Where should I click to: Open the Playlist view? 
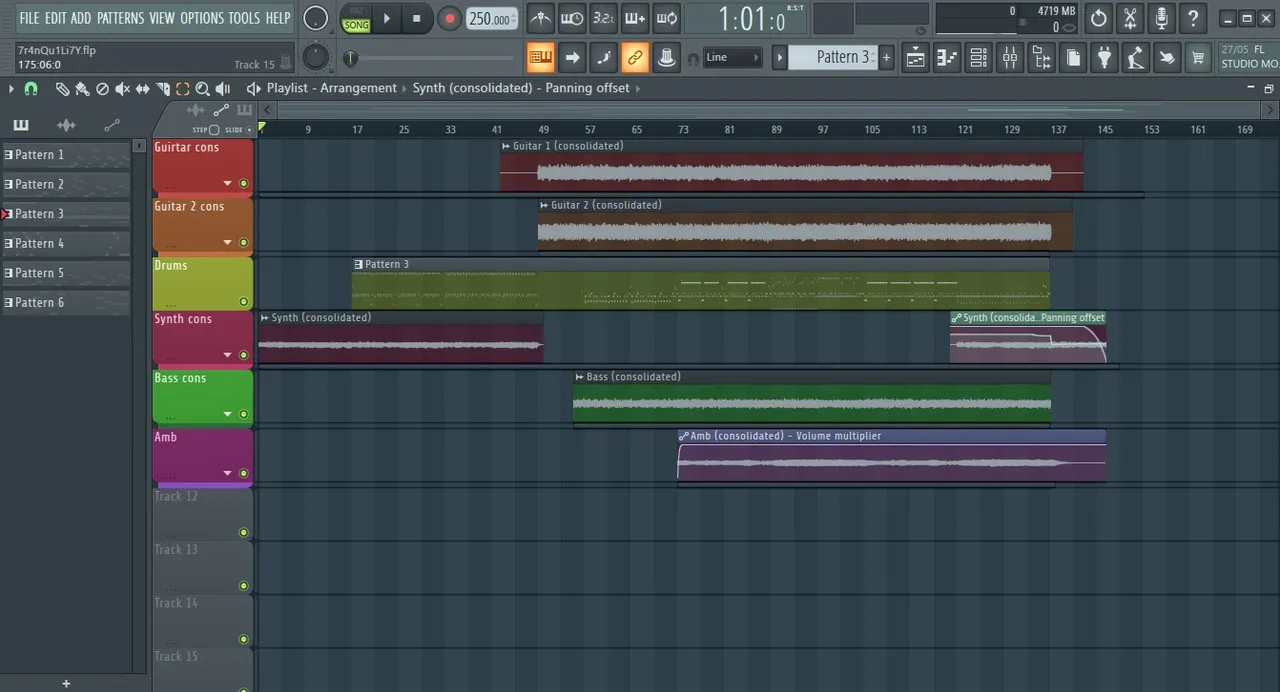pyautogui.click(x=915, y=57)
